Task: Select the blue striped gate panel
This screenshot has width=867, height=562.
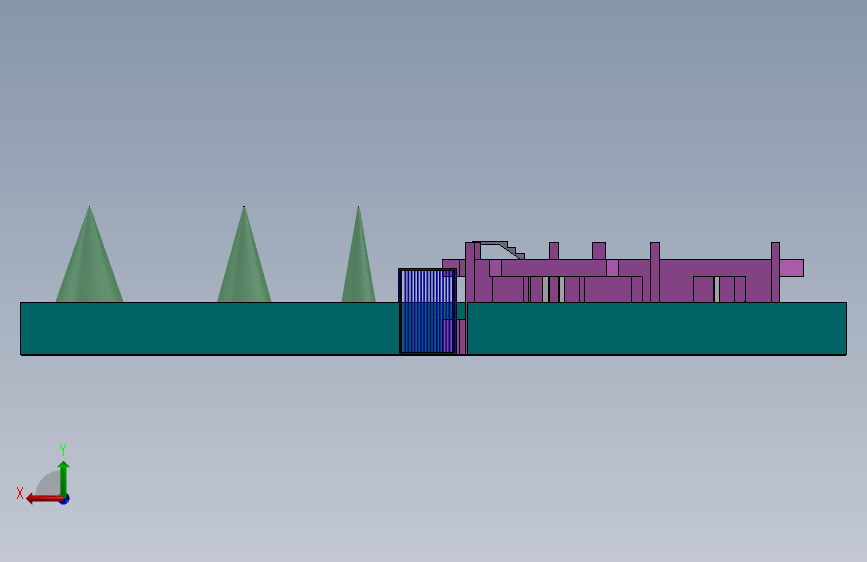Action: tap(427, 311)
